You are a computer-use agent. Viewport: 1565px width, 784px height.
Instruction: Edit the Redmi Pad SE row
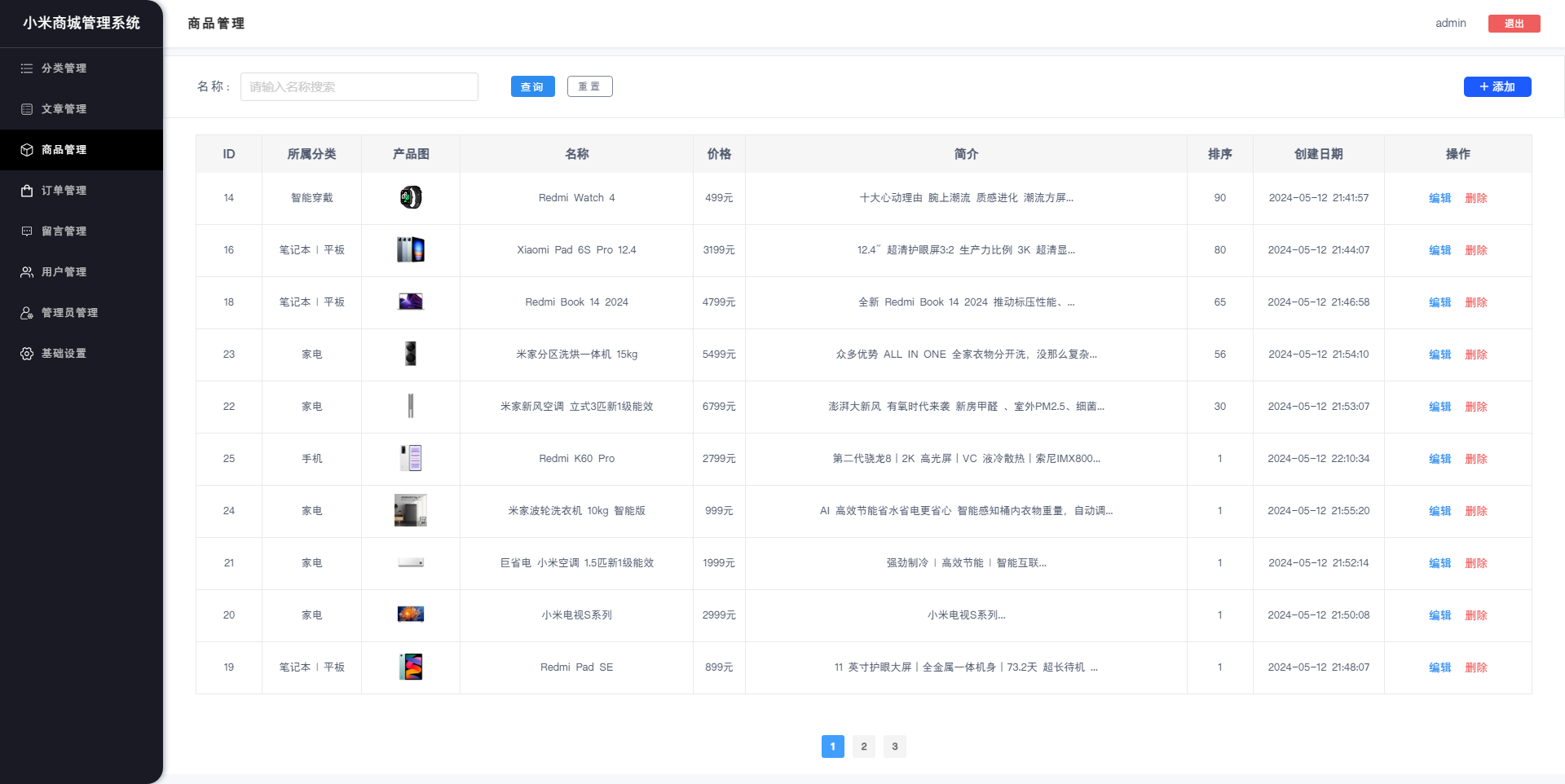(x=1440, y=667)
